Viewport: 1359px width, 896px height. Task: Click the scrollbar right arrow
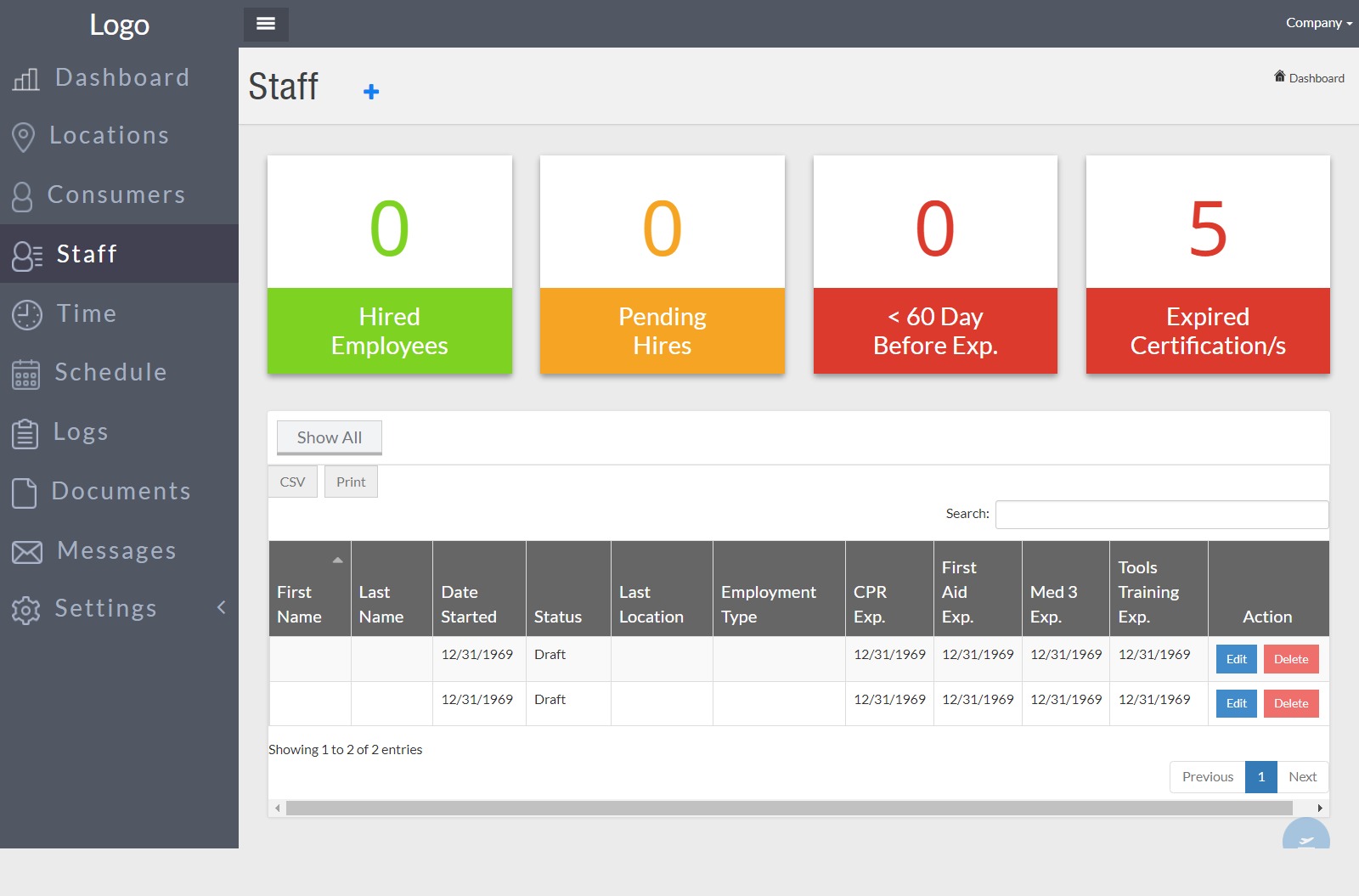tap(1320, 808)
